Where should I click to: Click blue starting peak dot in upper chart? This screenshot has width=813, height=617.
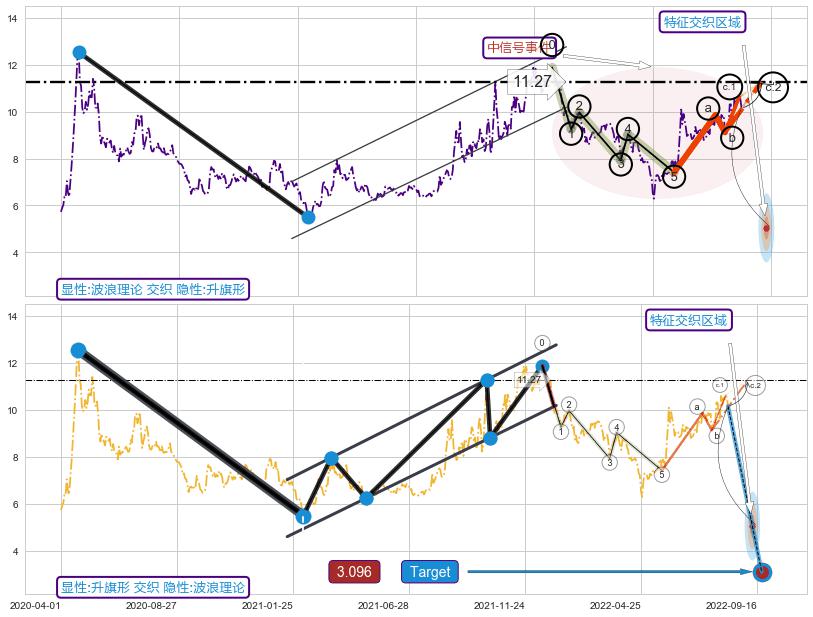click(80, 52)
